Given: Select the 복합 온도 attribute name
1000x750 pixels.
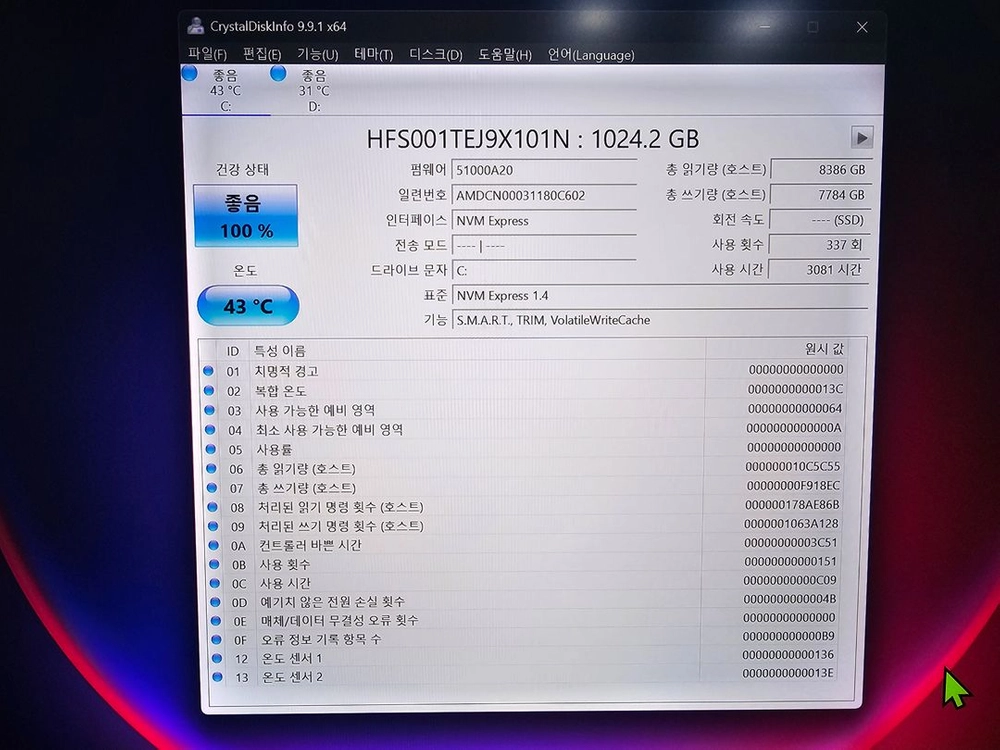Looking at the screenshot, I should click(281, 391).
